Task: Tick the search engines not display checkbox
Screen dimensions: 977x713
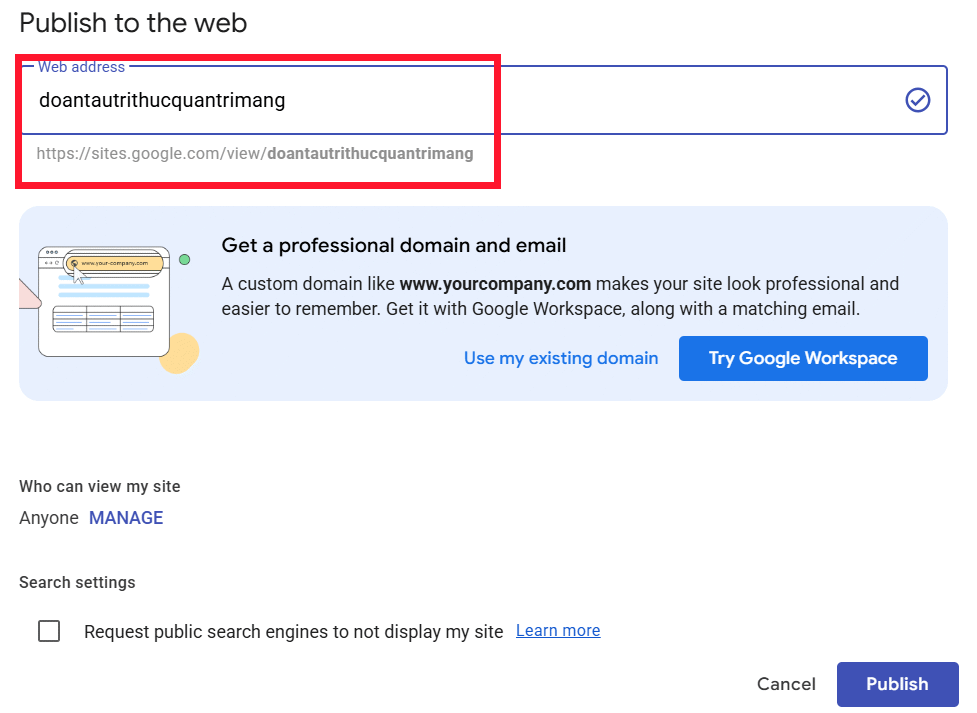Action: (49, 631)
